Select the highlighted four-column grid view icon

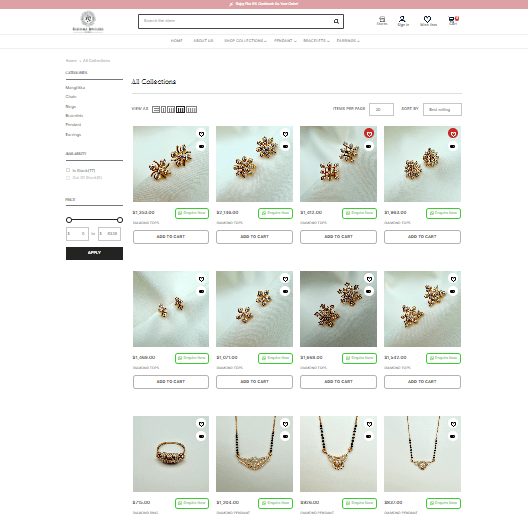click(x=180, y=109)
